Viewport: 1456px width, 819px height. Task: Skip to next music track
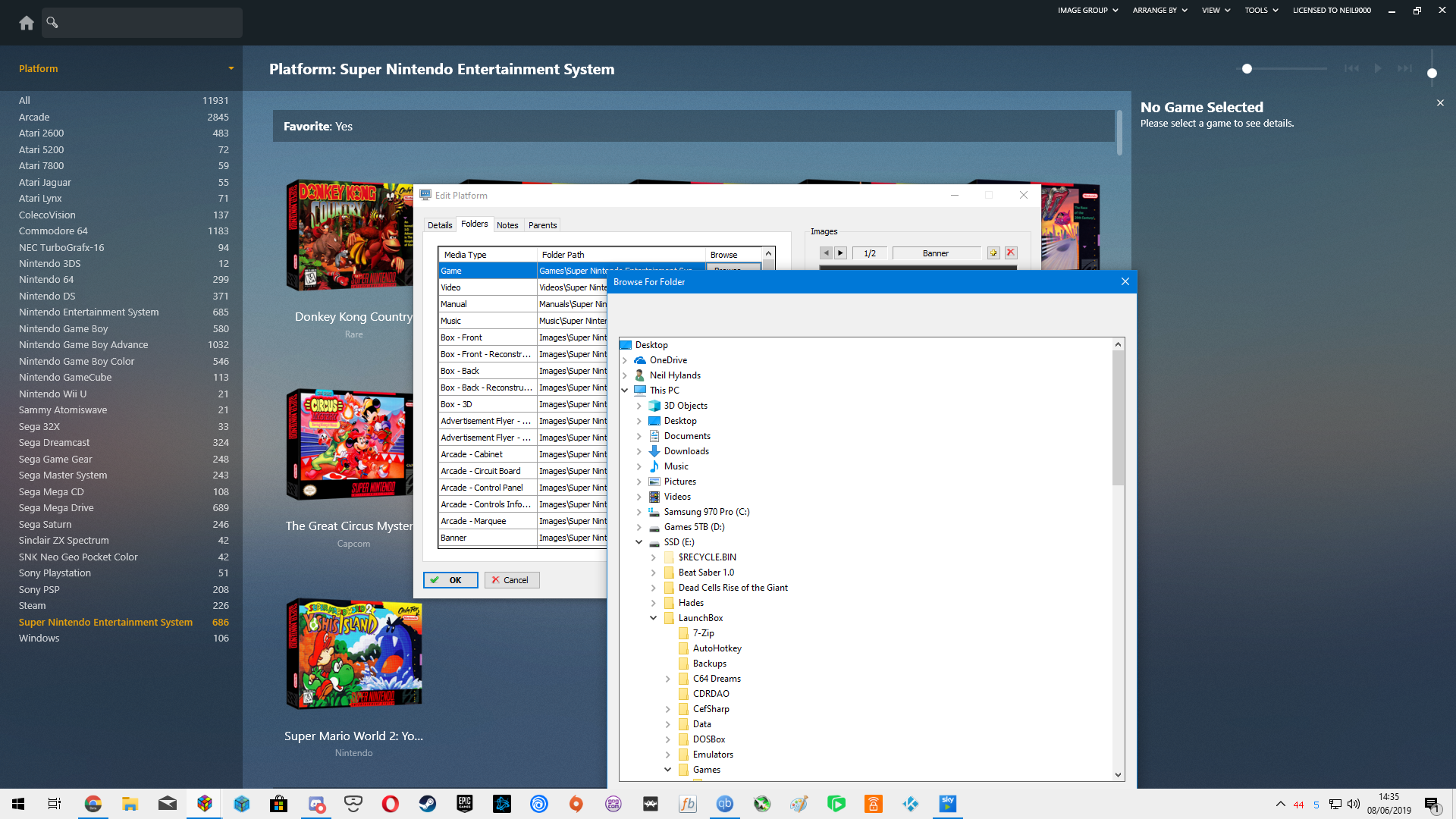tap(1404, 69)
